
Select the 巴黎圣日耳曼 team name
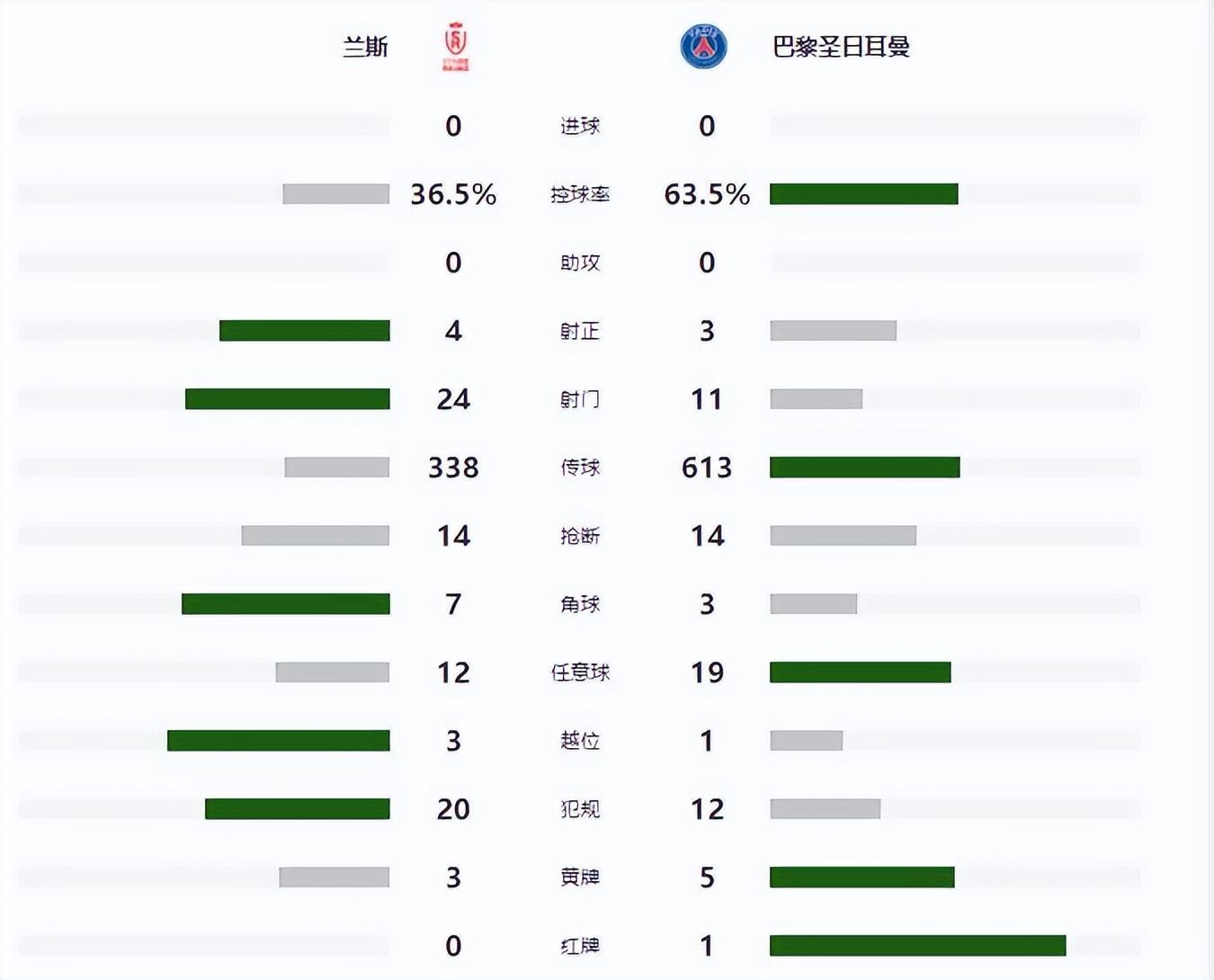pyautogui.click(x=841, y=47)
